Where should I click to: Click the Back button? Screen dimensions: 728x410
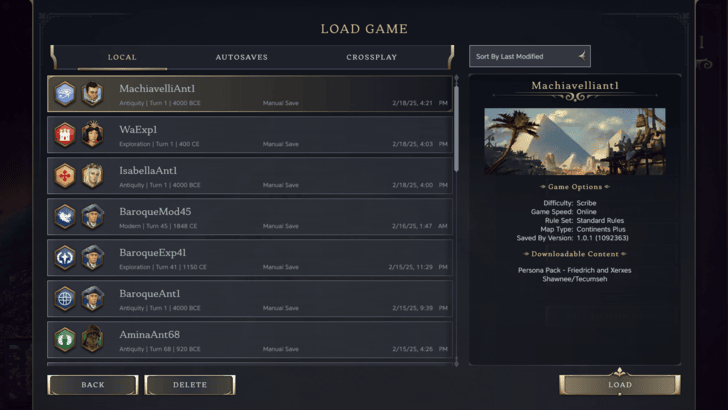pyautogui.click(x=93, y=385)
